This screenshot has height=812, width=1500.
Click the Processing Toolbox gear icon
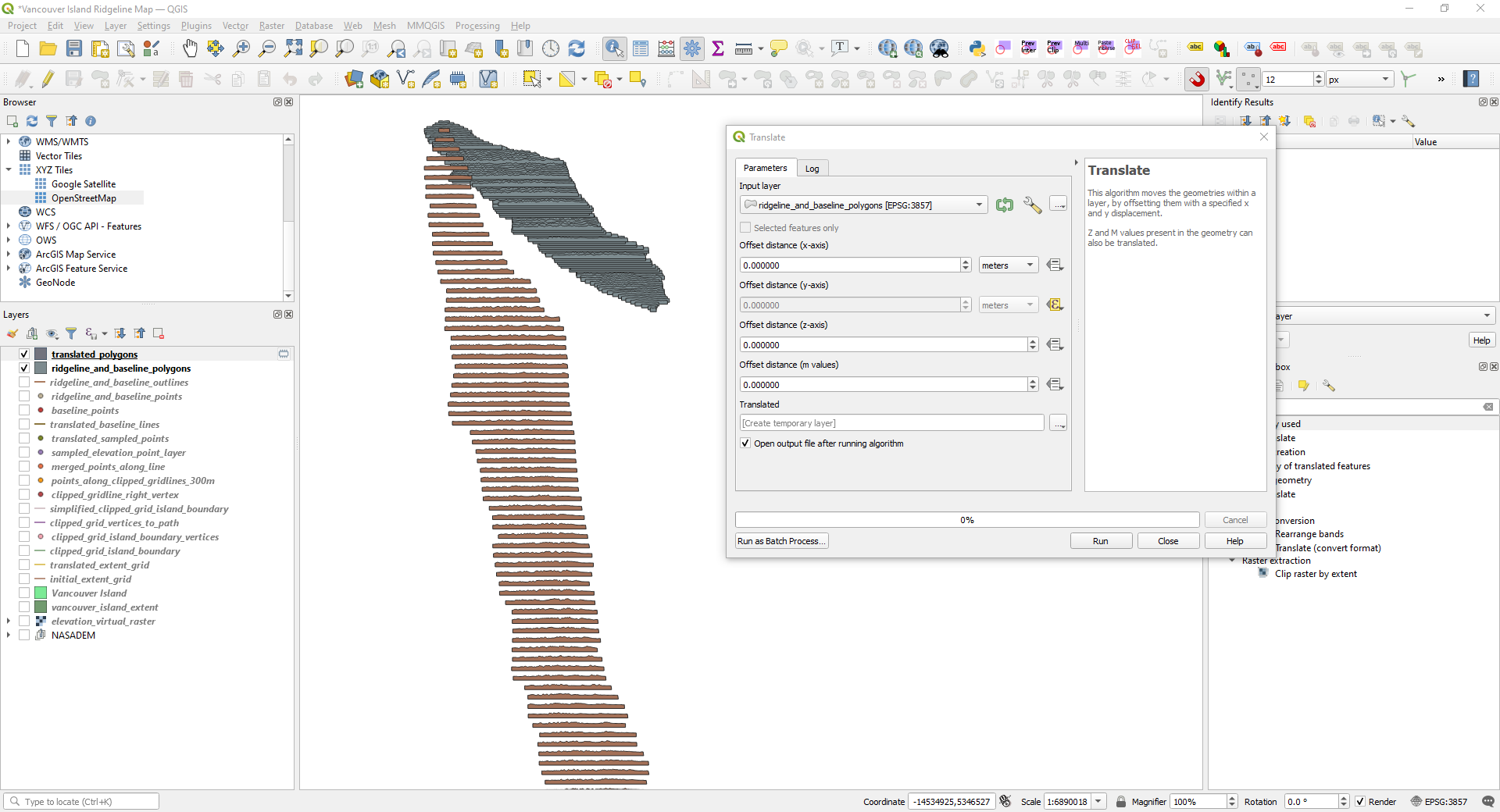coord(692,49)
